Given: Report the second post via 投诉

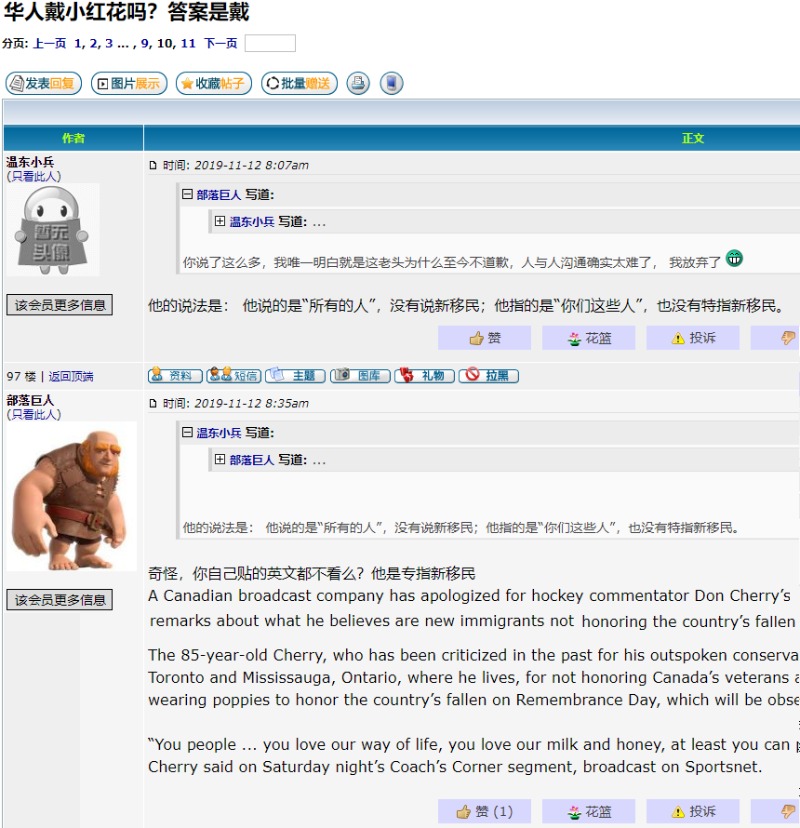Looking at the screenshot, I should pos(693,812).
